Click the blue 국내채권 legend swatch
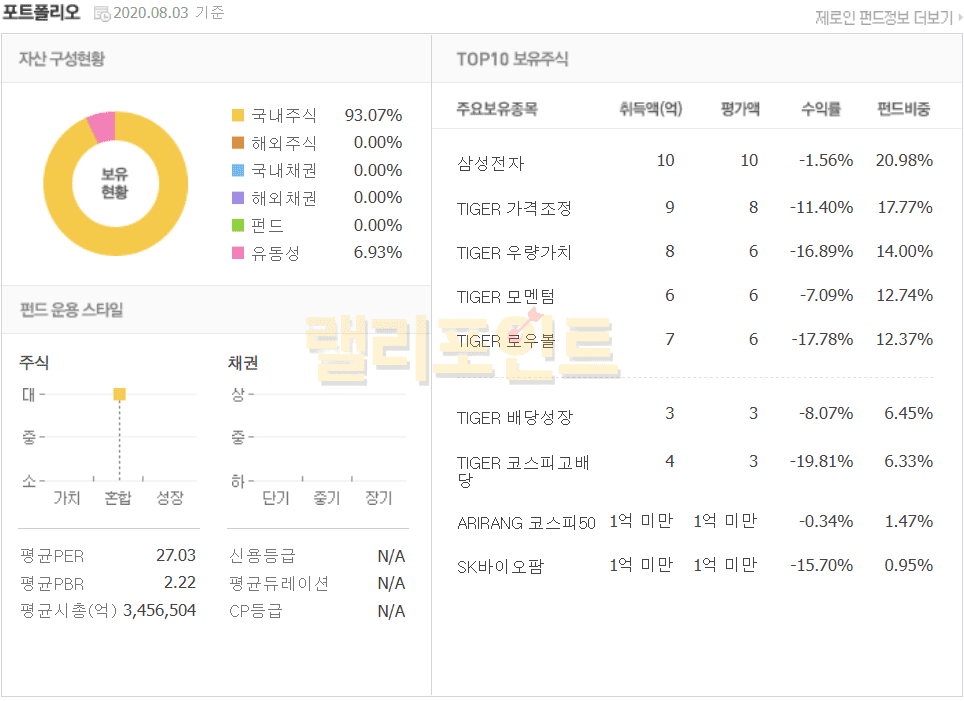 click(x=238, y=171)
